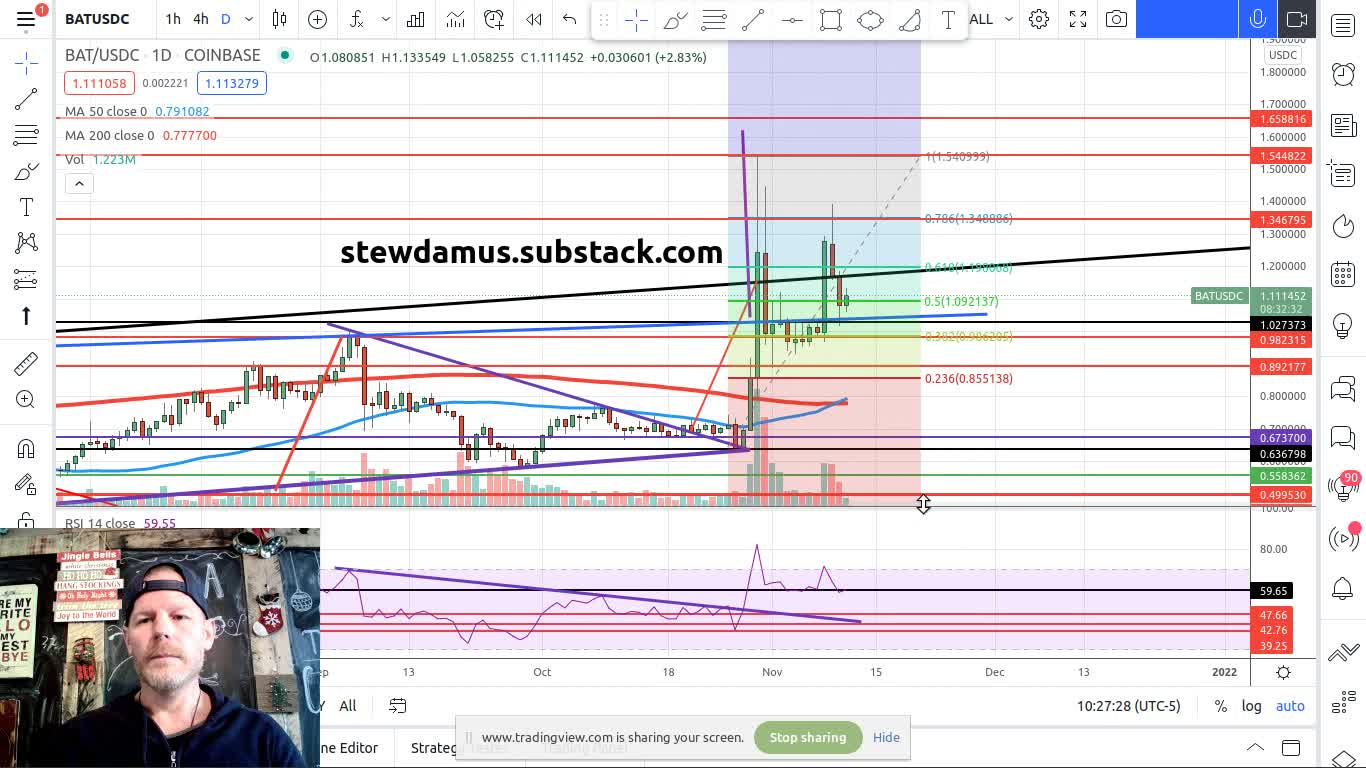Select brush tool in floating toolbar
The image size is (1366, 768).
(x=675, y=20)
